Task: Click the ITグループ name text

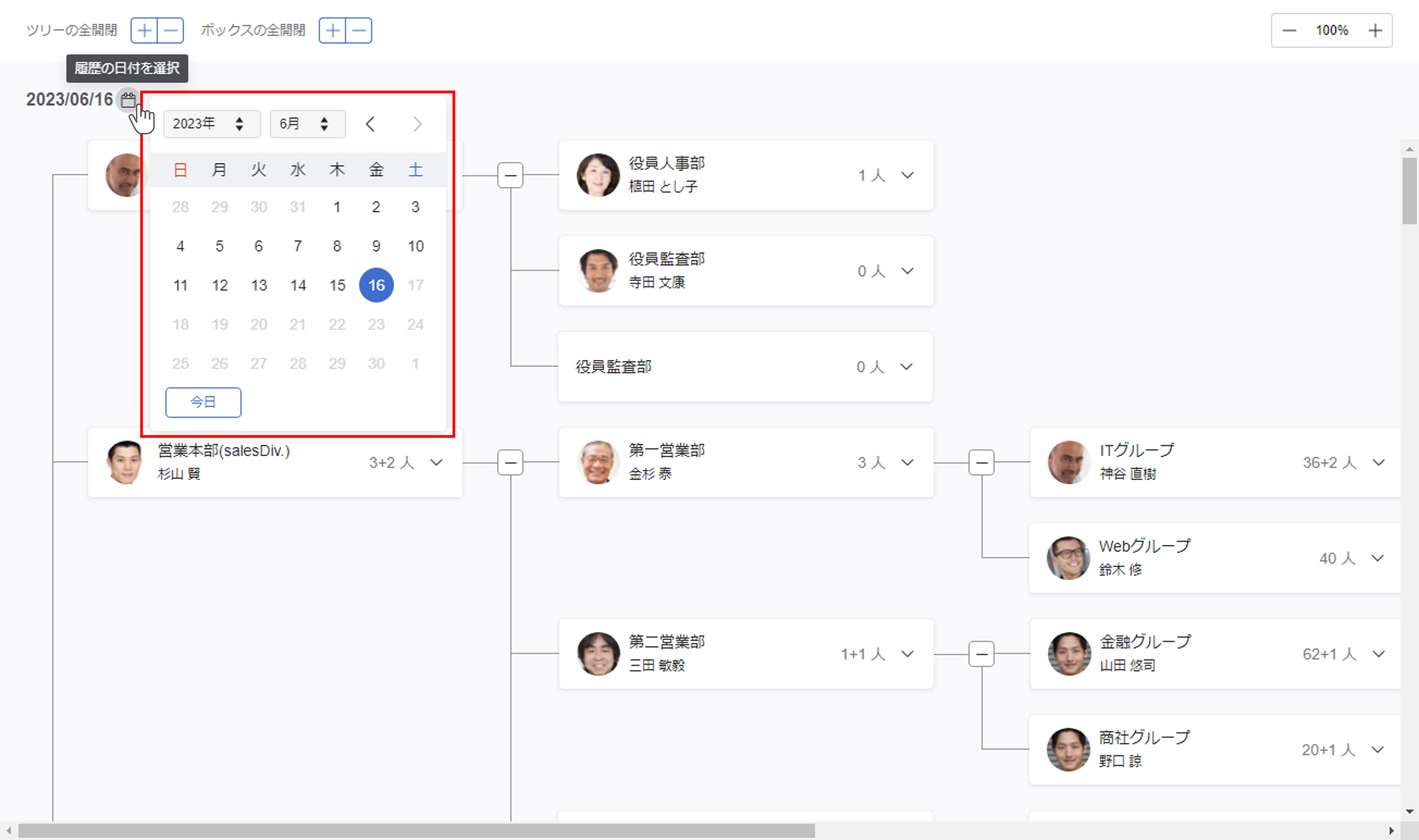Action: [1137, 451]
